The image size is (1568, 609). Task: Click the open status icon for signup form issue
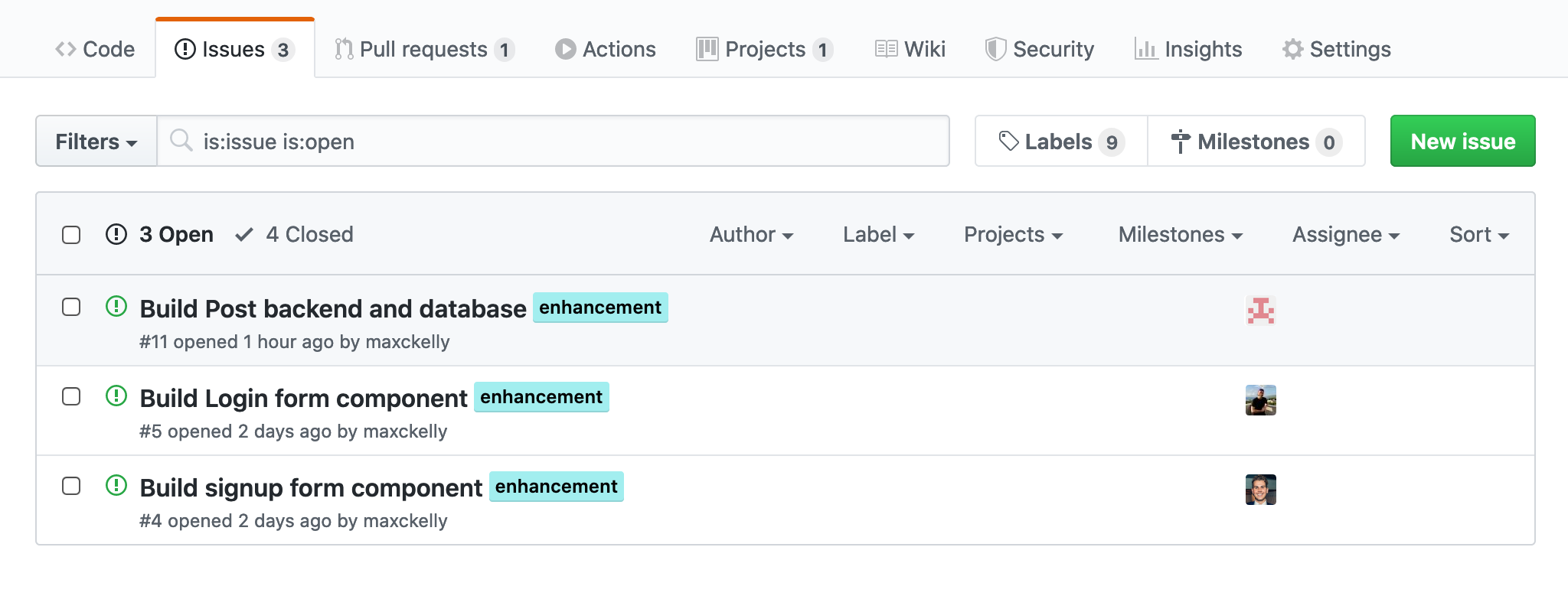116,486
